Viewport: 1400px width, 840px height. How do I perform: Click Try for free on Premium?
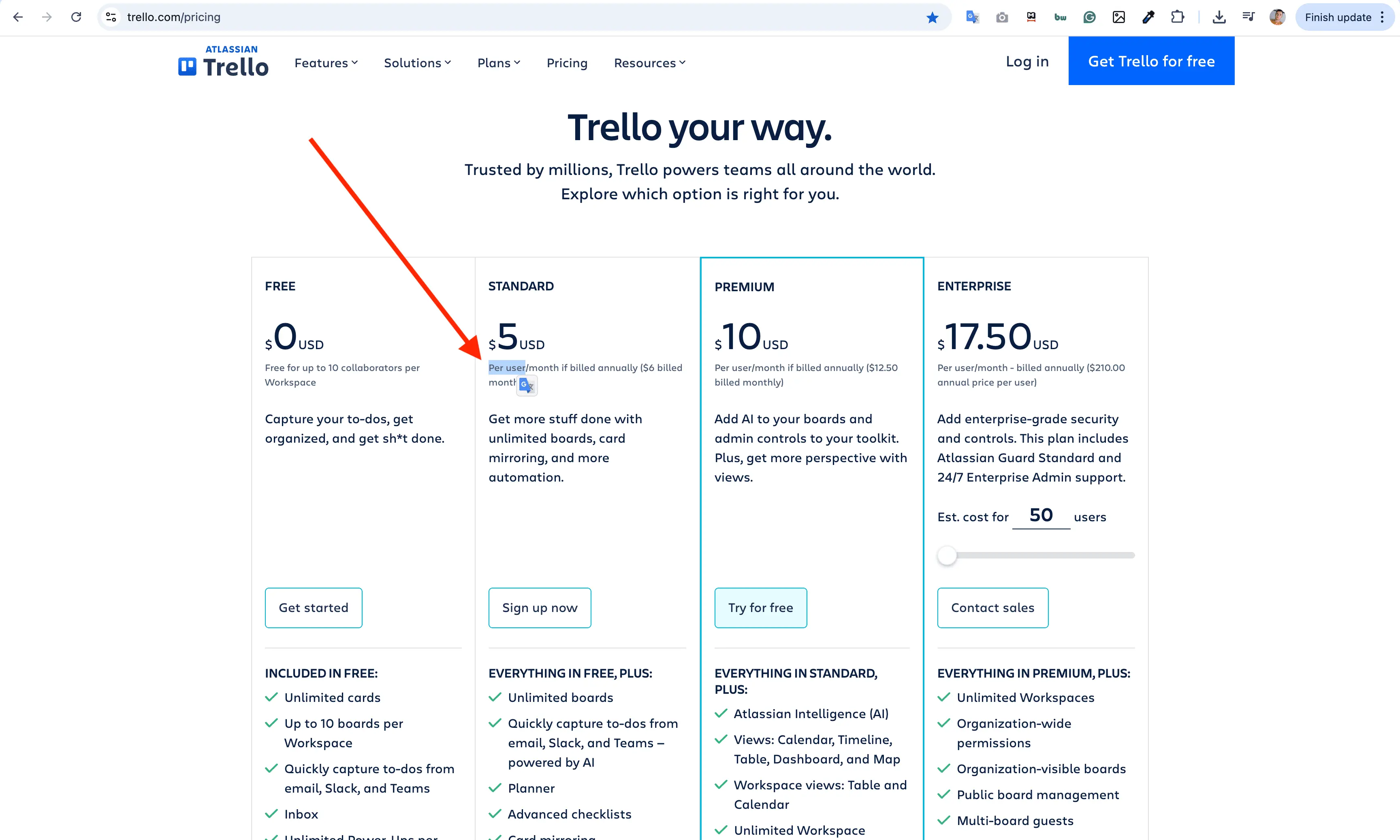pyautogui.click(x=760, y=608)
